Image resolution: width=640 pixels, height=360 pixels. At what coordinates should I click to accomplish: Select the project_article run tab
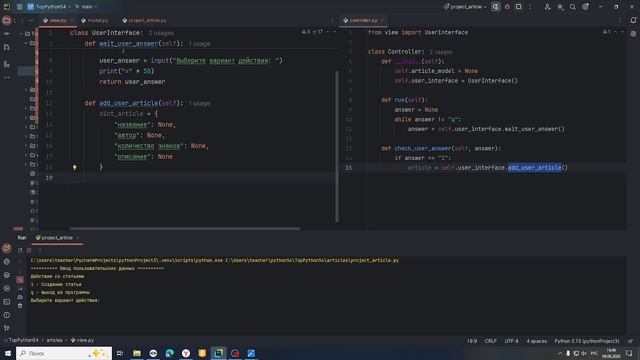pyautogui.click(x=57, y=238)
